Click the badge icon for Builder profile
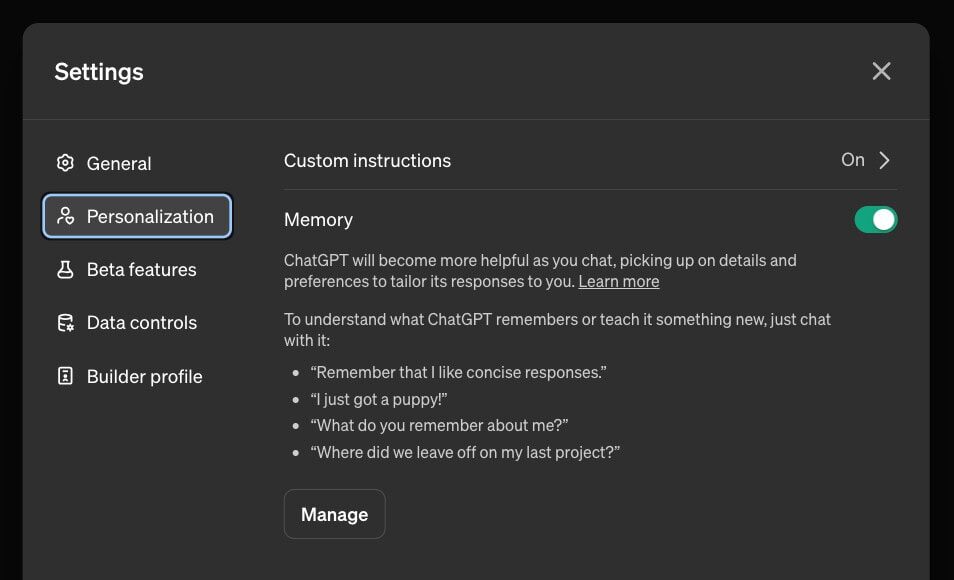Viewport: 954px width, 580px height. pos(66,376)
